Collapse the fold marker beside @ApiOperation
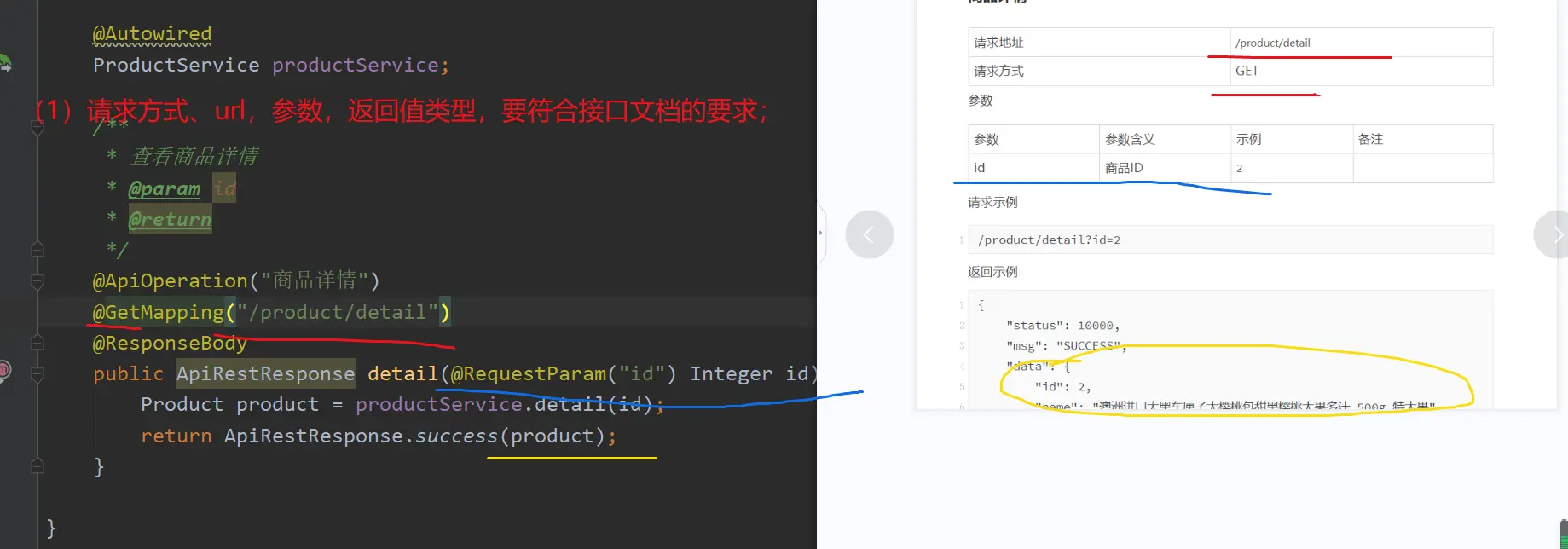 pos(38,280)
